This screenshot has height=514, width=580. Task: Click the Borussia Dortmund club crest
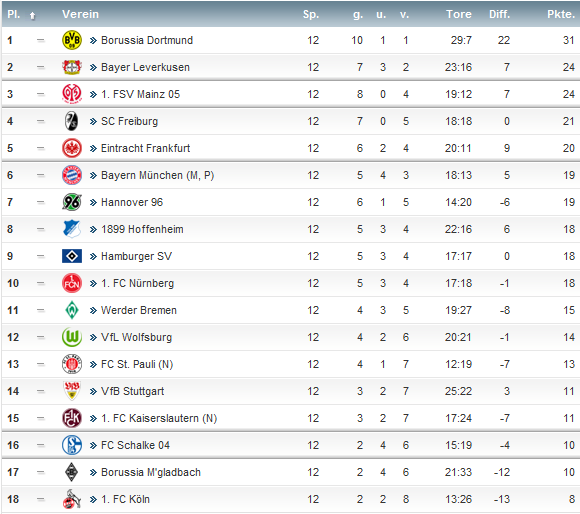[72, 40]
